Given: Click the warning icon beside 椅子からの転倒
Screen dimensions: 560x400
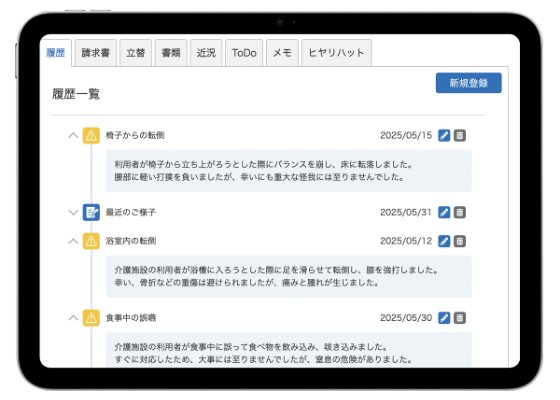Looking at the screenshot, I should pos(91,135).
